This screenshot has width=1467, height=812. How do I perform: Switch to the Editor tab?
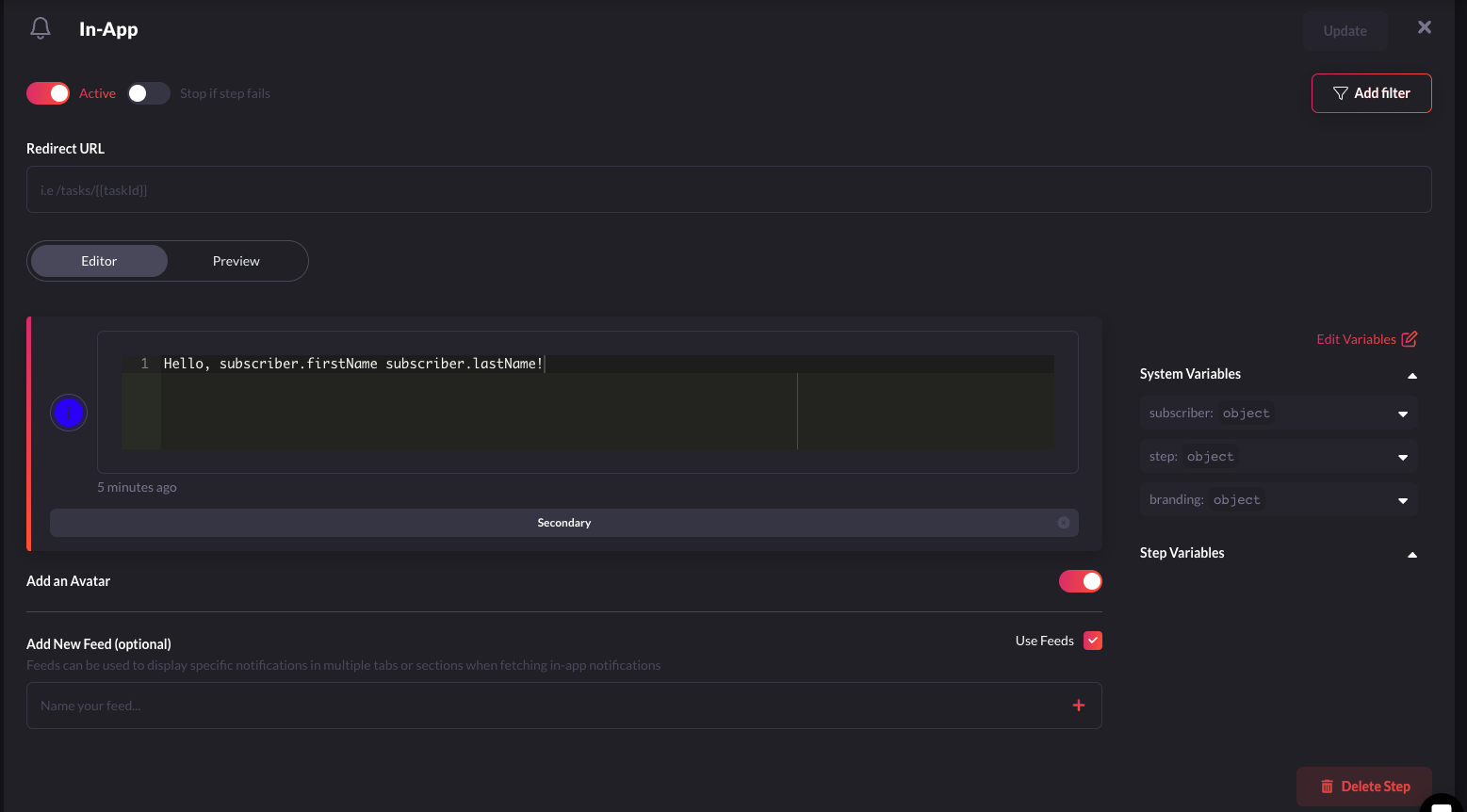point(99,261)
